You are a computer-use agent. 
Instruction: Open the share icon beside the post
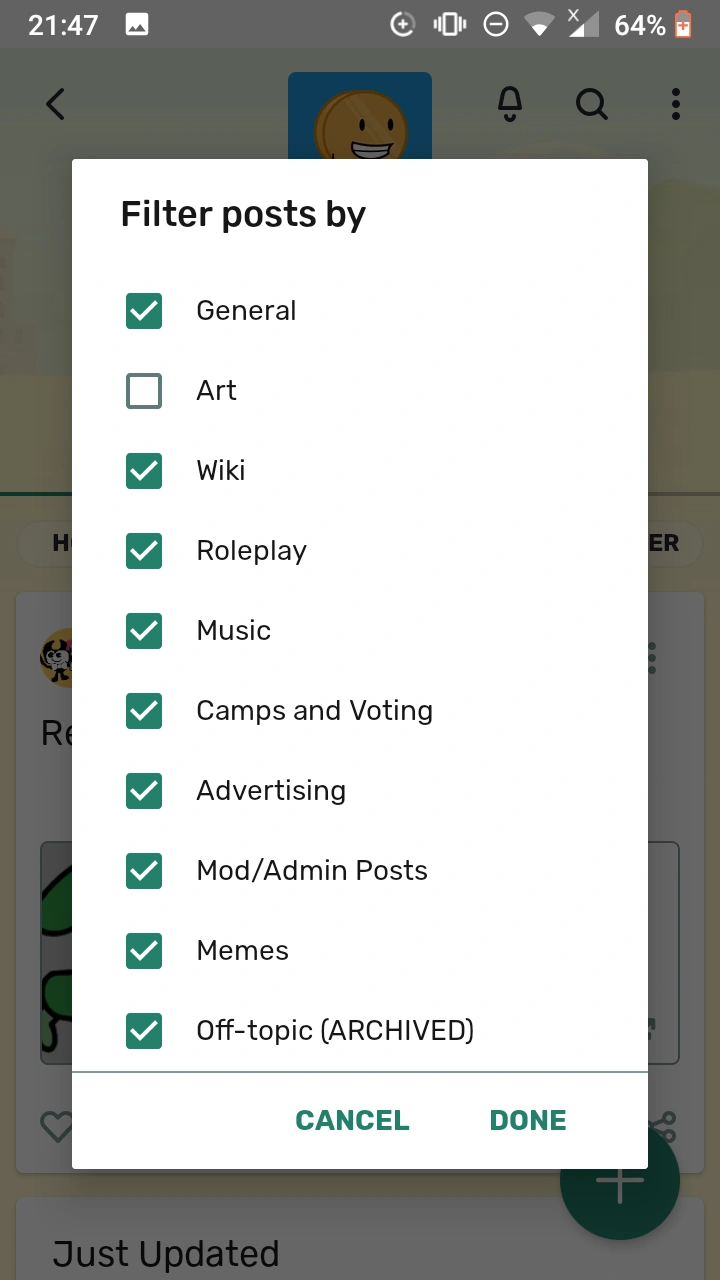click(662, 1125)
